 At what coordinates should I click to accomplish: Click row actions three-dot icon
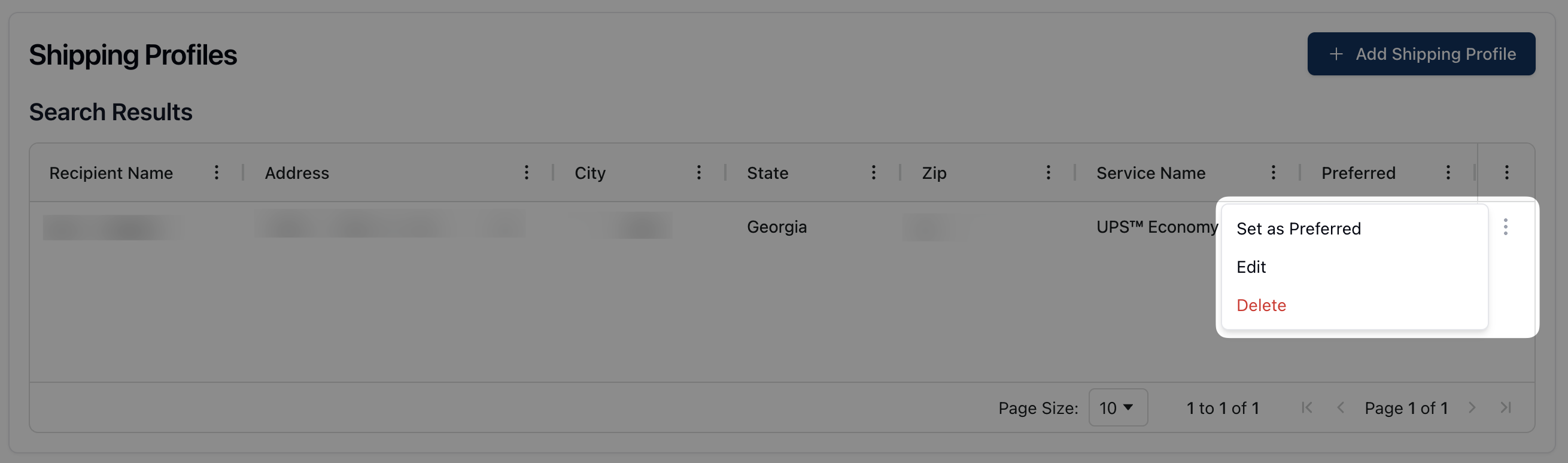point(1505,227)
